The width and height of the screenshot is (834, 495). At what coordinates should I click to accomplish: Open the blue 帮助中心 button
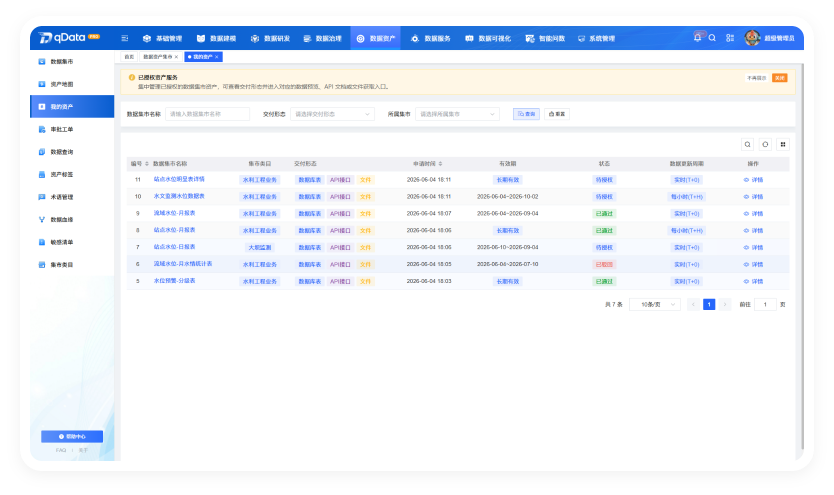click(x=72, y=437)
